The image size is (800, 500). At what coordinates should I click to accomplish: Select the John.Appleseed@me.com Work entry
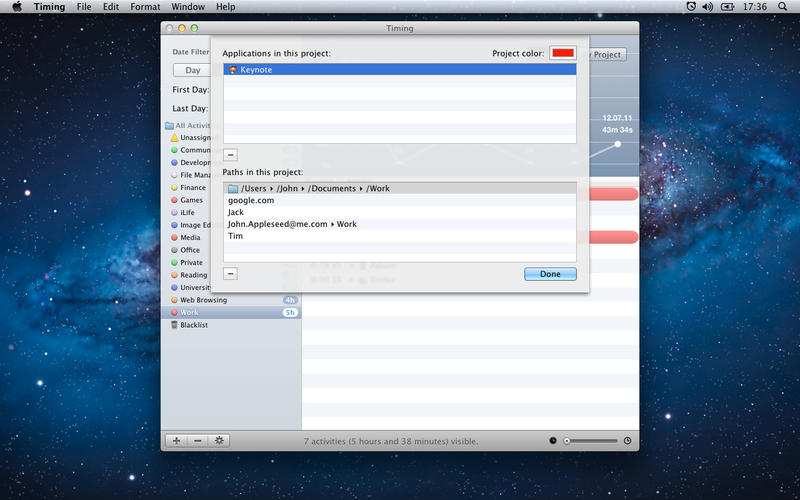click(x=400, y=224)
